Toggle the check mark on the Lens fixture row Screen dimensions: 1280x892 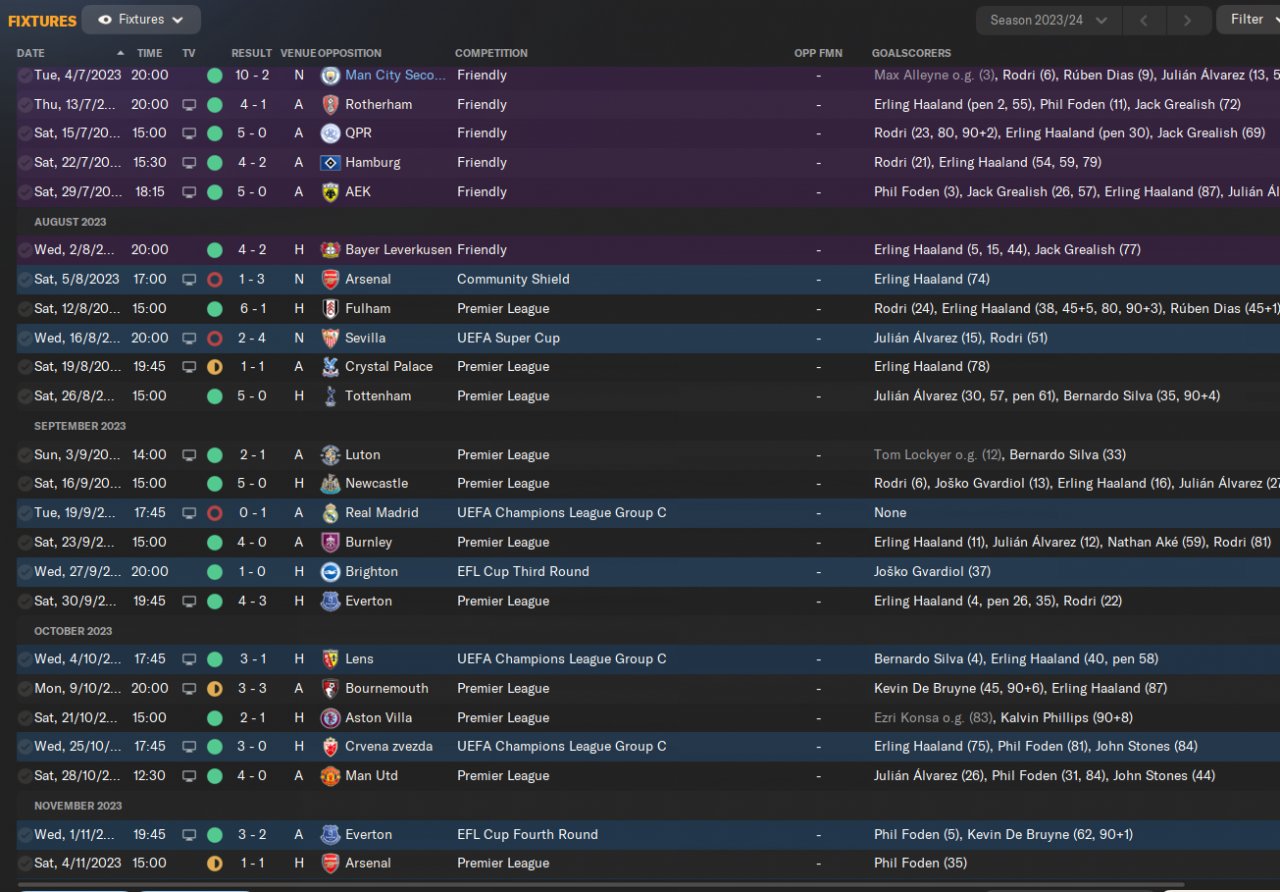(x=24, y=659)
